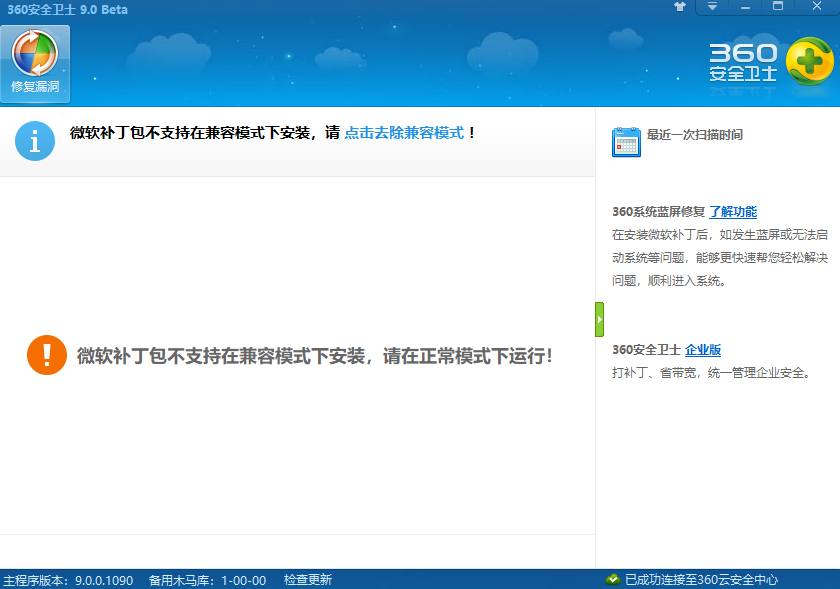The height and width of the screenshot is (589, 840).
Task: Click 360安全卫士 9.0 Beta window title
Action: 68,10
